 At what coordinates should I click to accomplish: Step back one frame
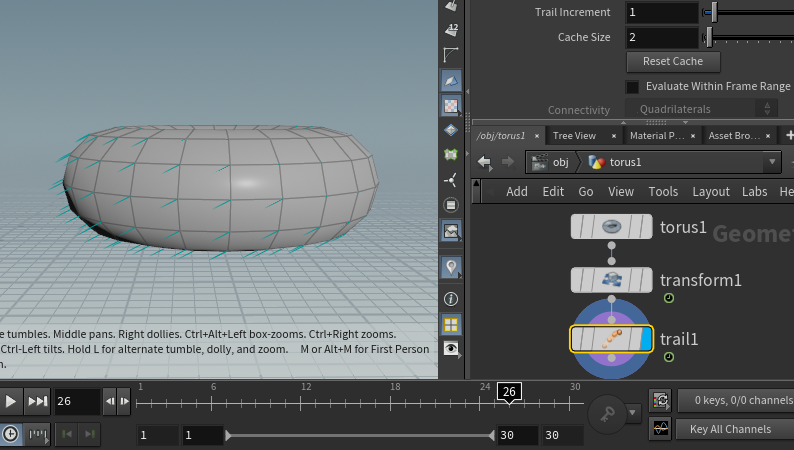coord(110,401)
